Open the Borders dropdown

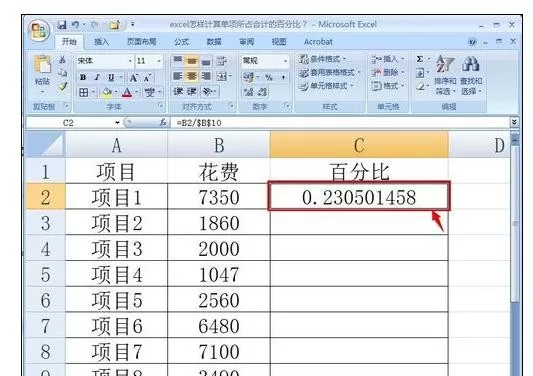[93, 92]
